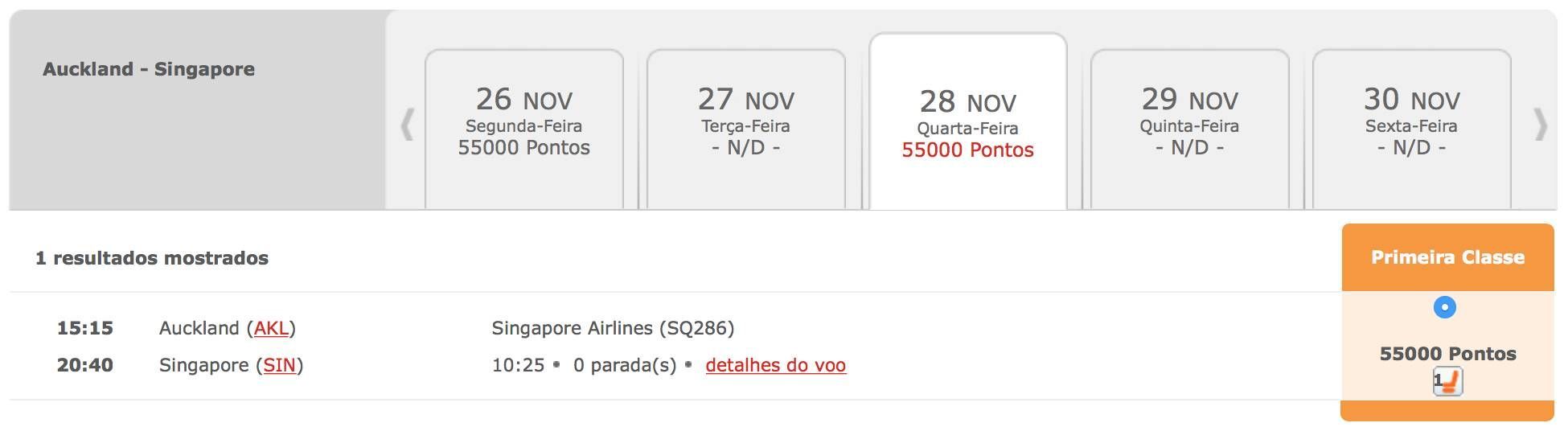
Task: Click the Auckland - Singapore route title
Action: (149, 69)
